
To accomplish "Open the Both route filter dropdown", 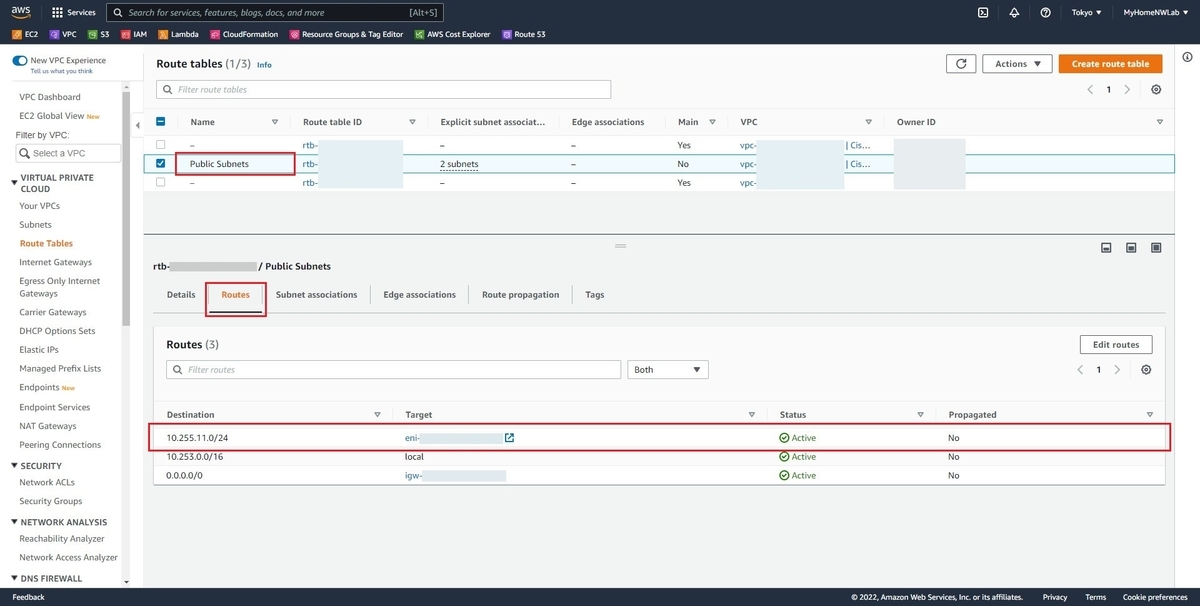I will pos(668,370).
